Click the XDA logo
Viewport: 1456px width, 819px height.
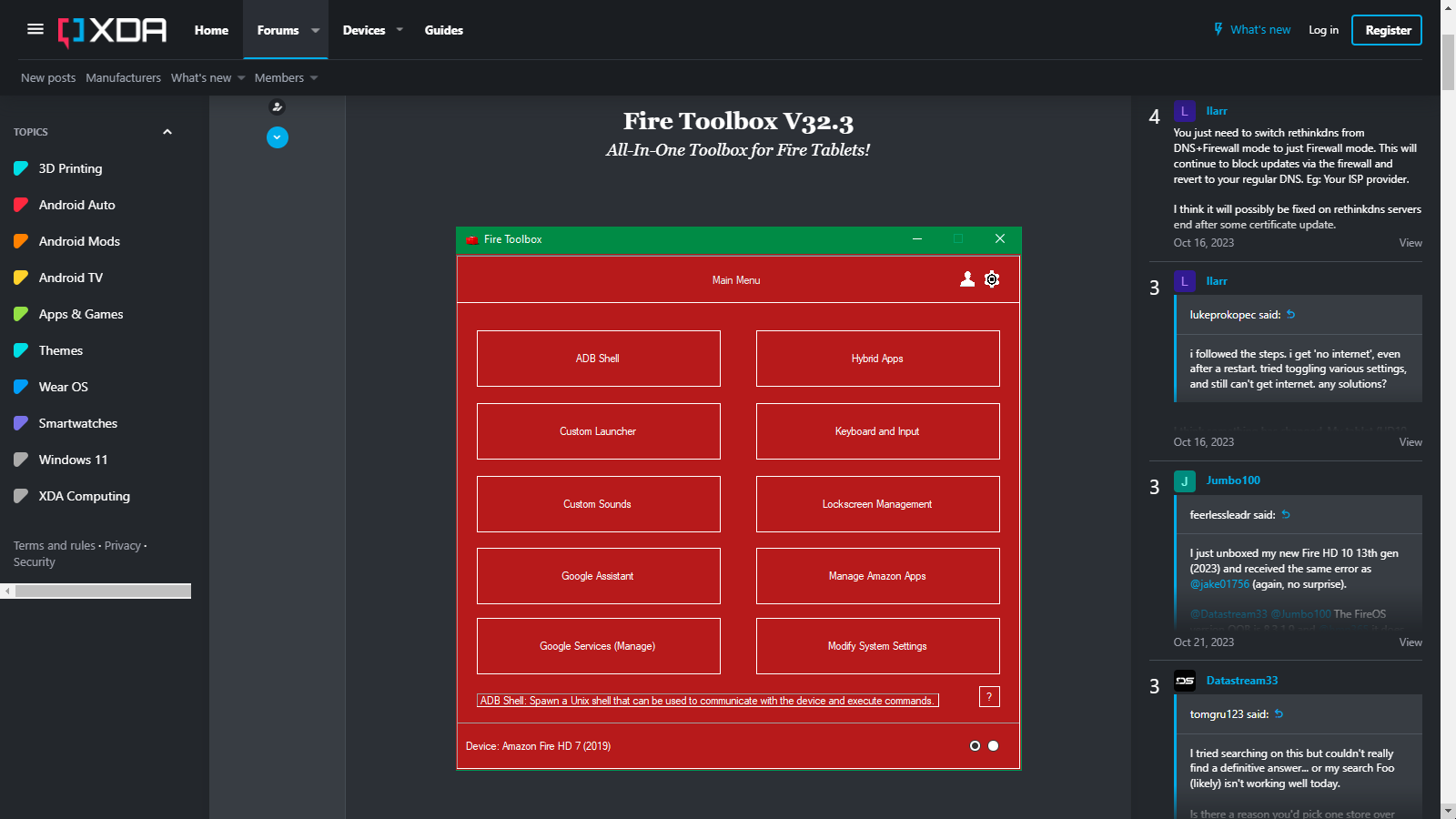(x=113, y=31)
